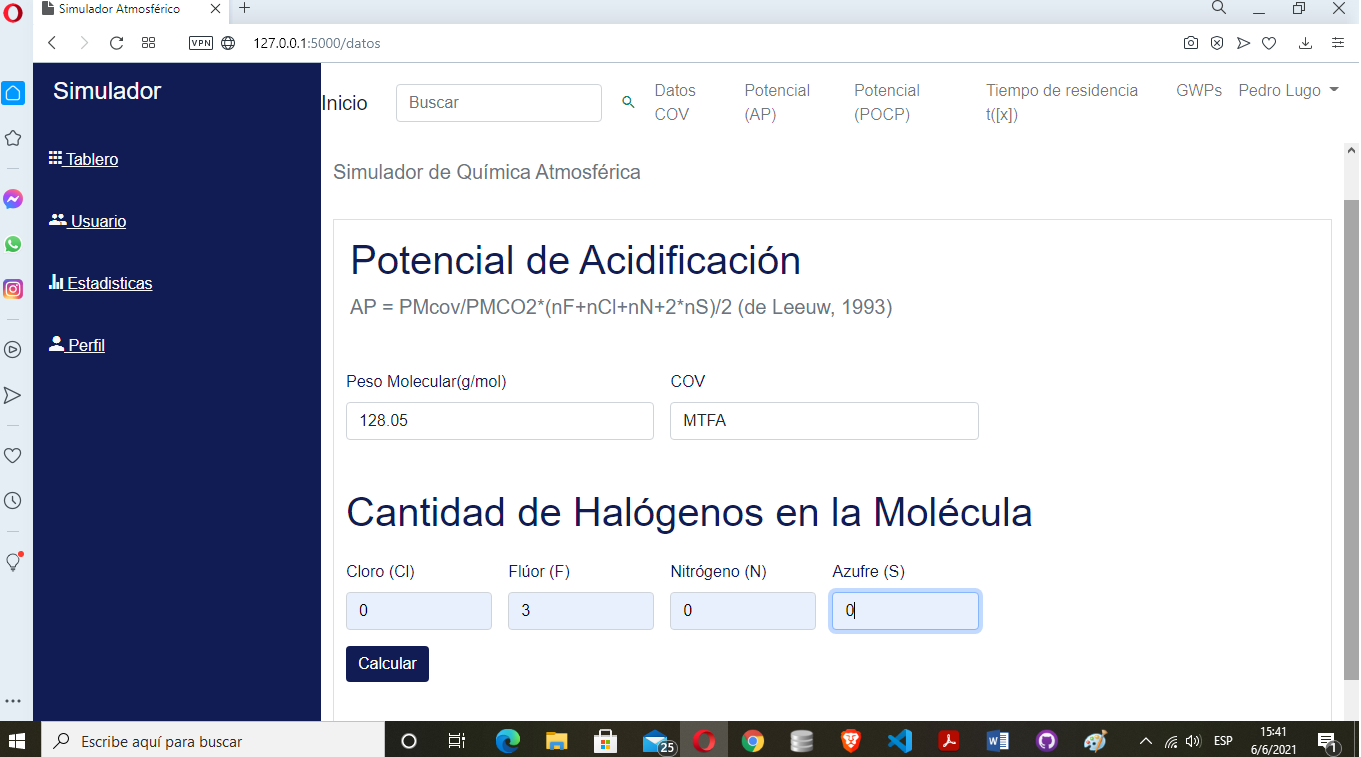Image resolution: width=1361 pixels, height=757 pixels.
Task: Open Potencial (POCP) menu item
Action: [x=887, y=102]
